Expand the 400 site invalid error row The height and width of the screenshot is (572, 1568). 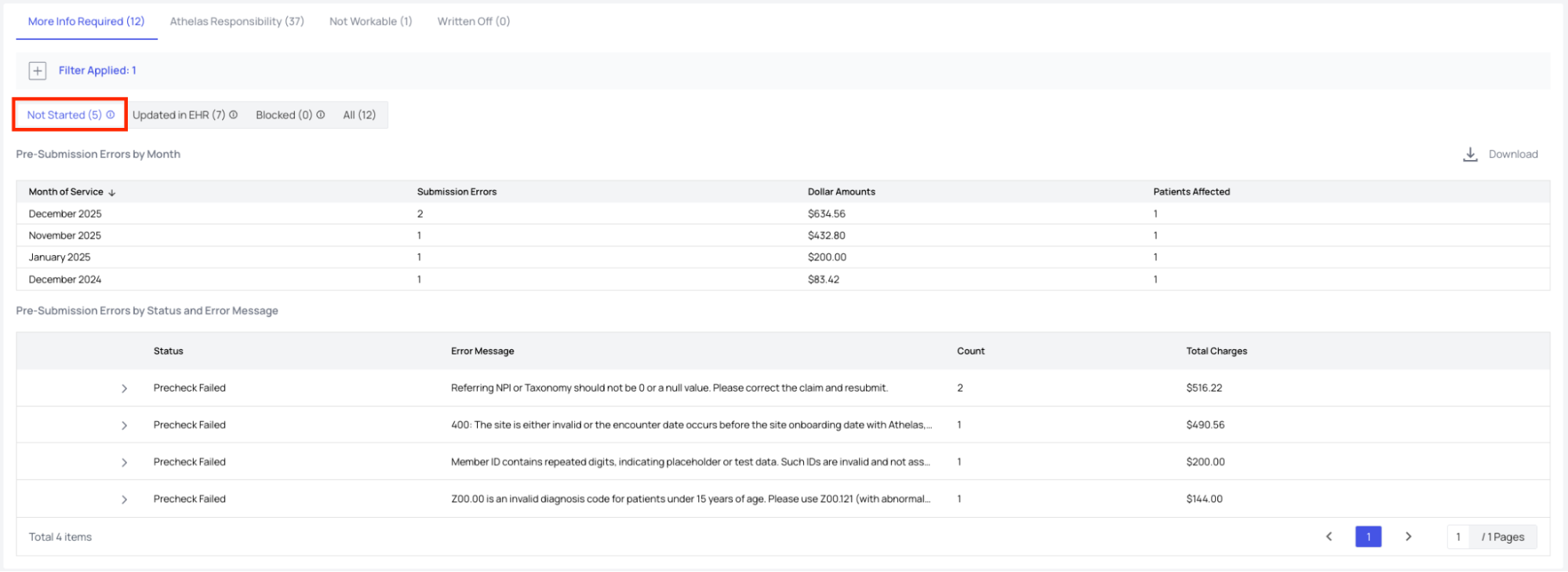124,425
